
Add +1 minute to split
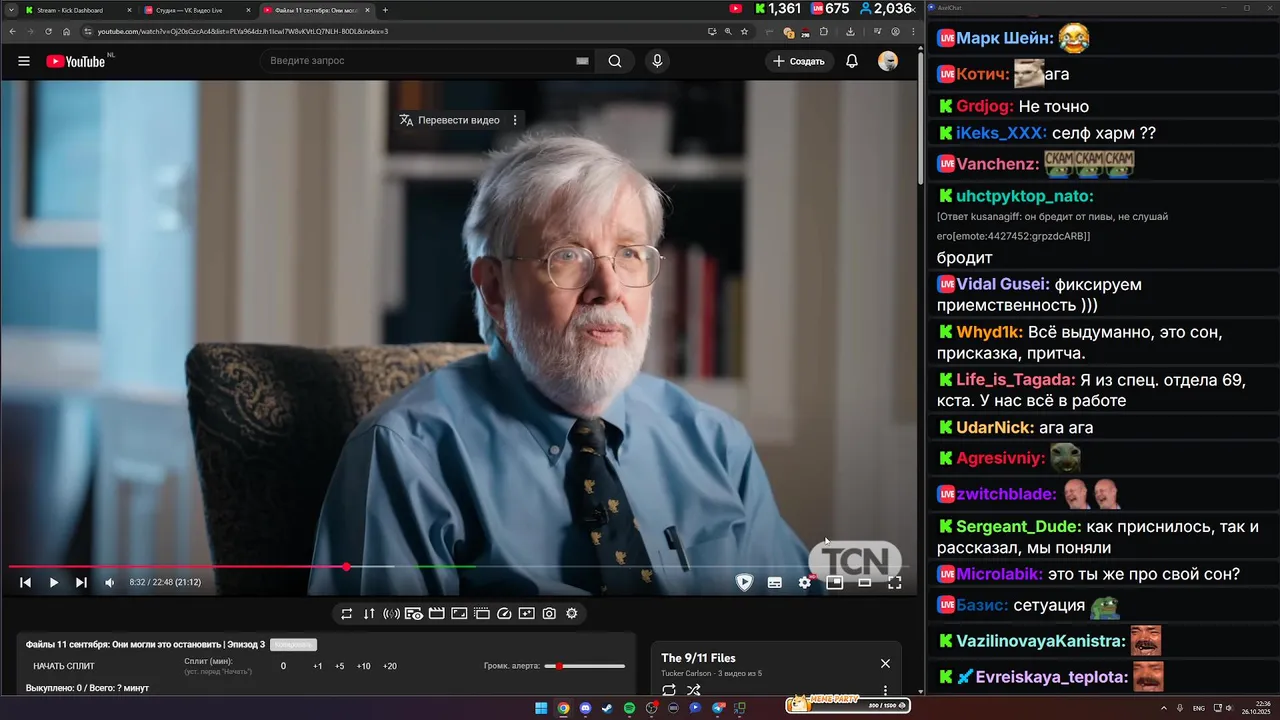pyautogui.click(x=318, y=666)
